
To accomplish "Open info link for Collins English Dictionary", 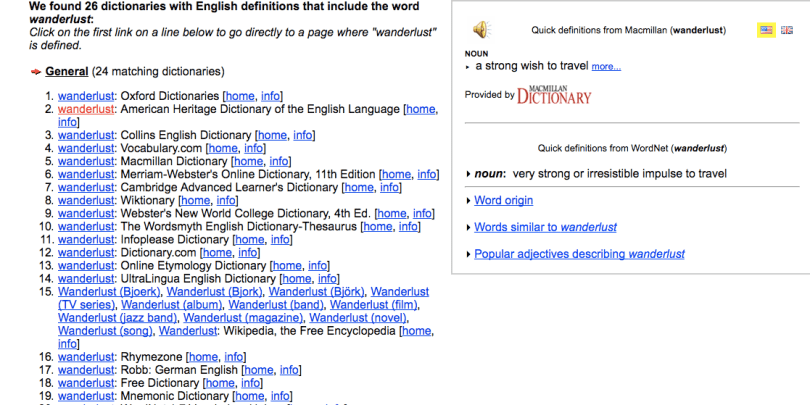I will (304, 135).
